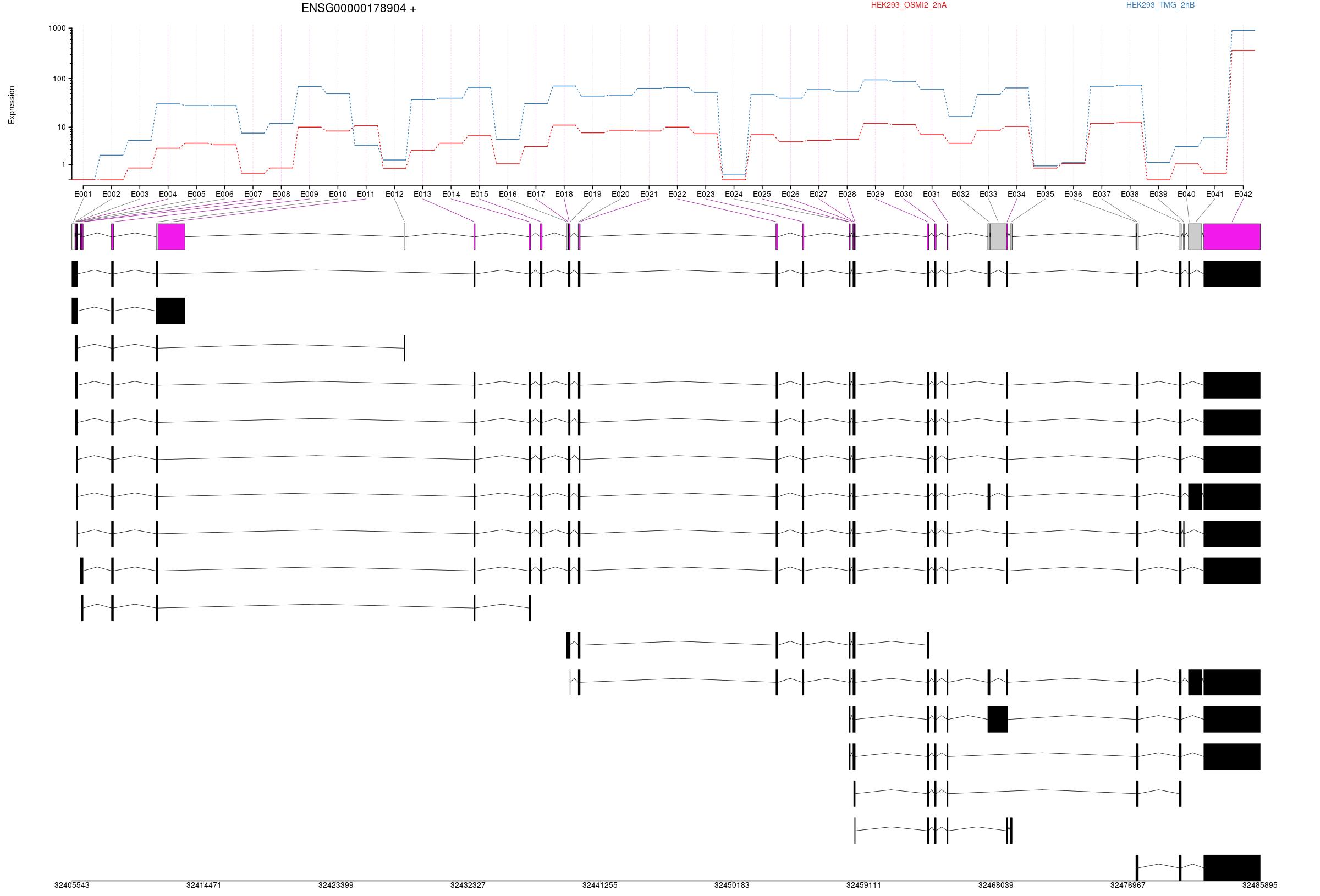
Task: Click exon label E025
Action: tap(762, 194)
